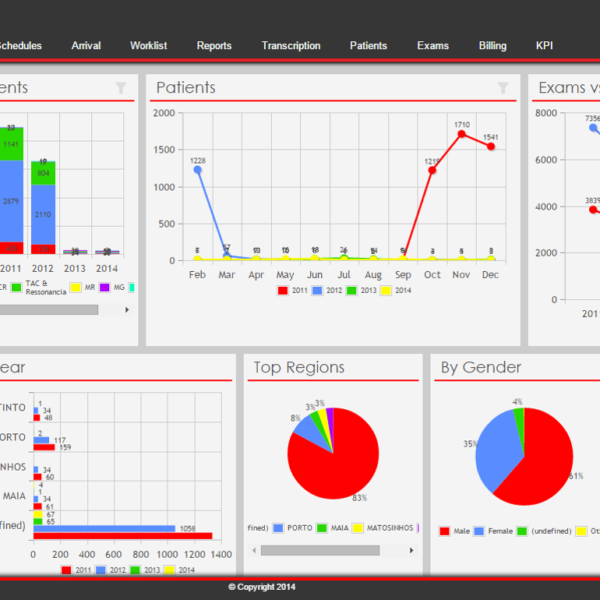Open the Reports menu item

pos(214,46)
